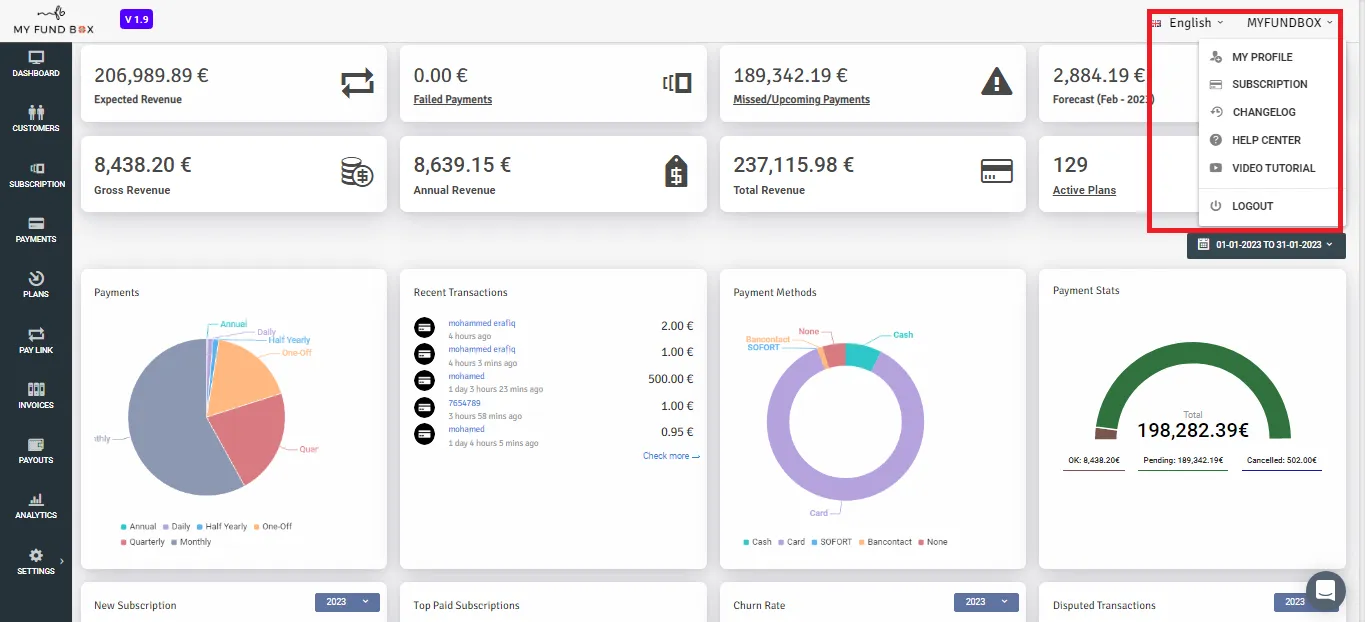The image size is (1365, 622).
Task: Open Payments from the sidebar
Action: click(x=36, y=230)
